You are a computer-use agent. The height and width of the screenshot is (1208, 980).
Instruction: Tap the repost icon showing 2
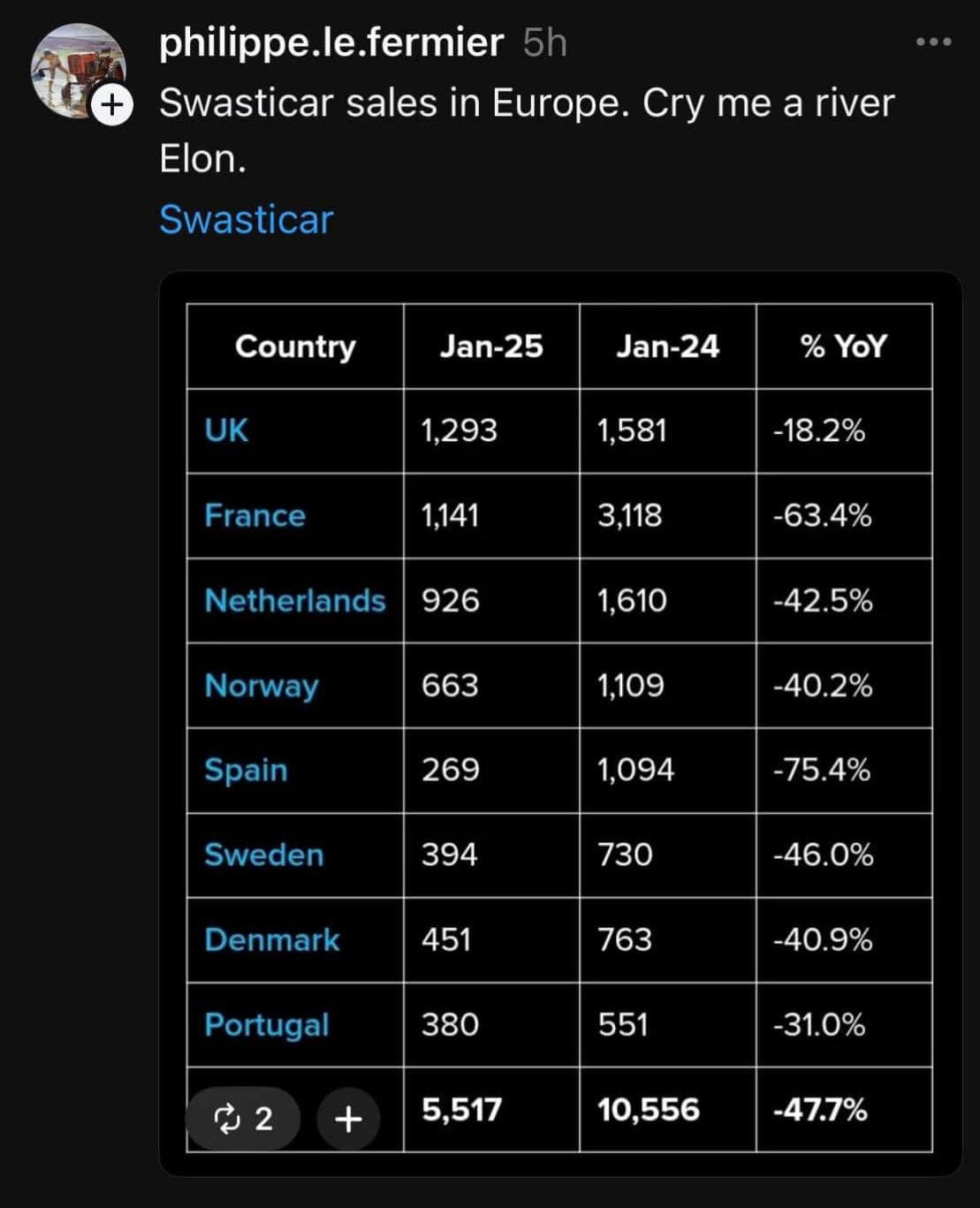tap(242, 1119)
